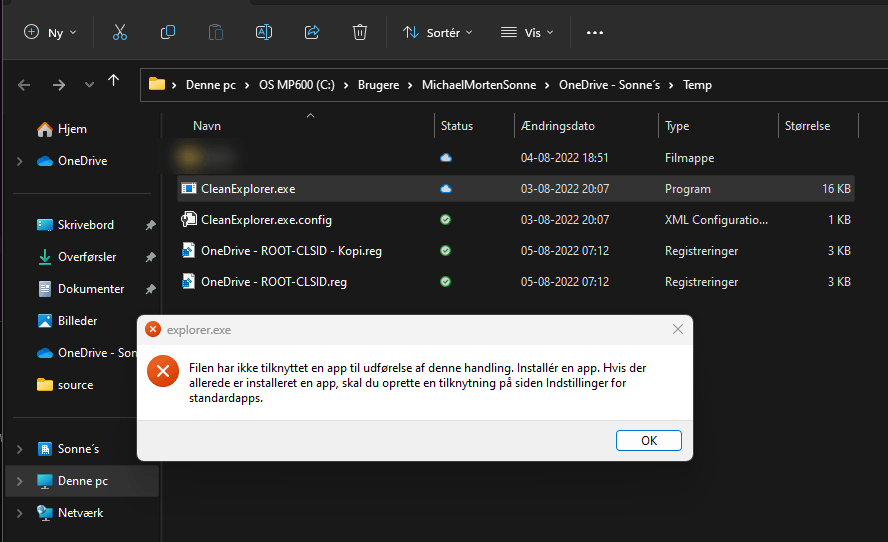This screenshot has width=888, height=542.
Task: Click the XML Configuratio... type cell
Action: tap(716, 220)
